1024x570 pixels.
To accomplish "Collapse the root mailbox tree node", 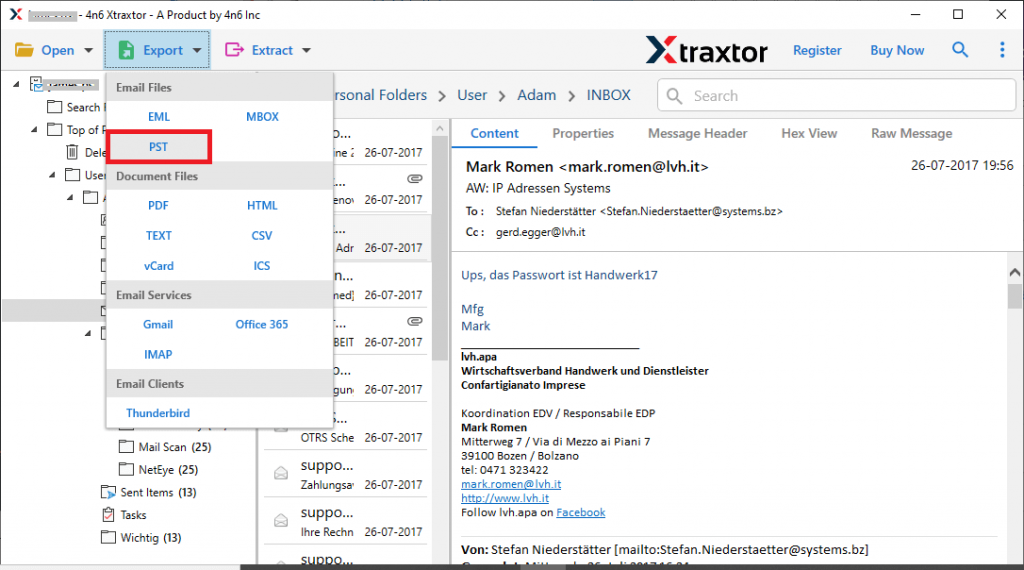I will [x=16, y=84].
